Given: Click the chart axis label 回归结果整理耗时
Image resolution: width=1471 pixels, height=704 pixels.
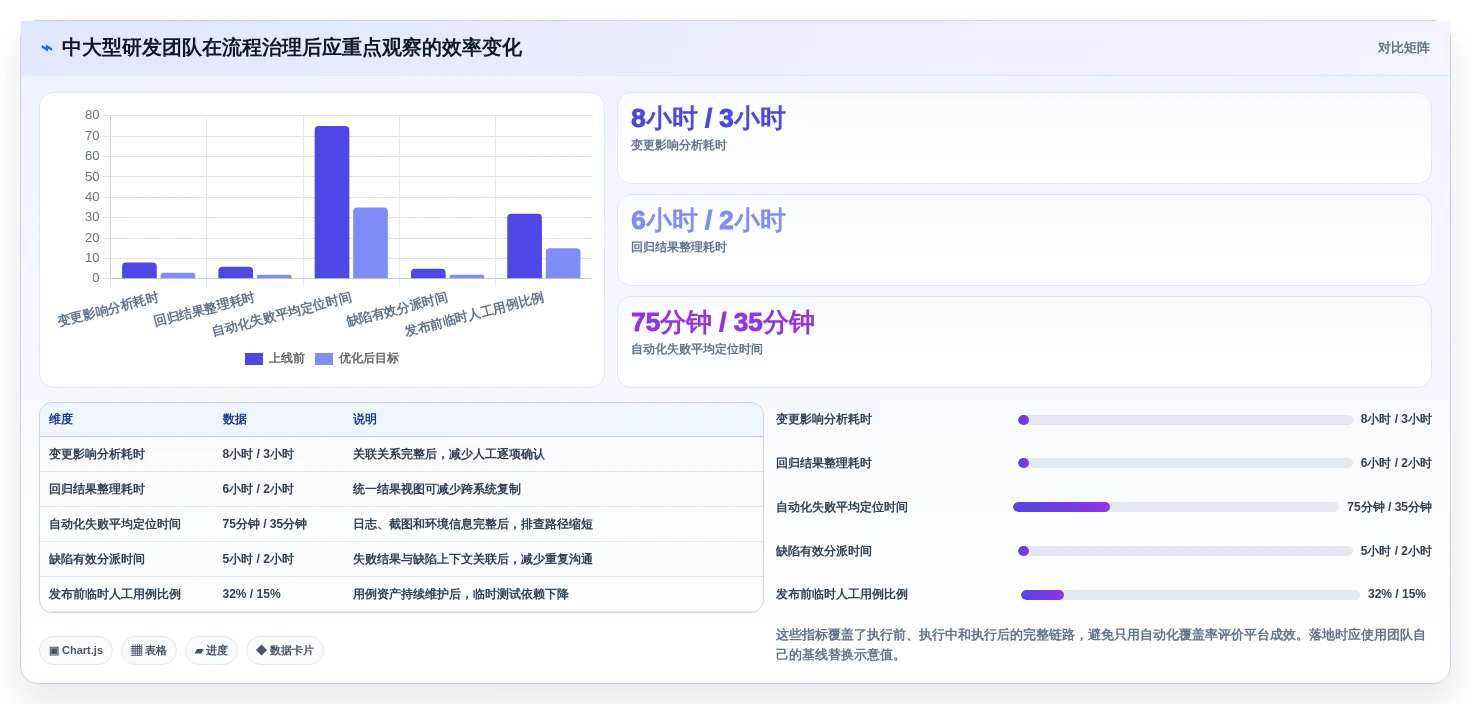Looking at the screenshot, I should coord(204,309).
